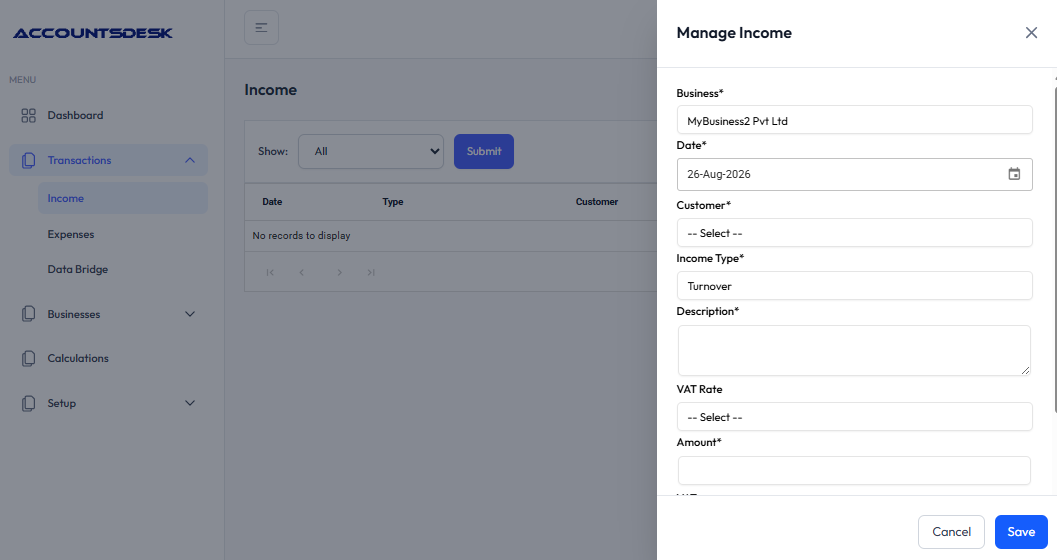Click the Manage Income panel scrollbar
The height and width of the screenshot is (560, 1057).
(1055, 249)
